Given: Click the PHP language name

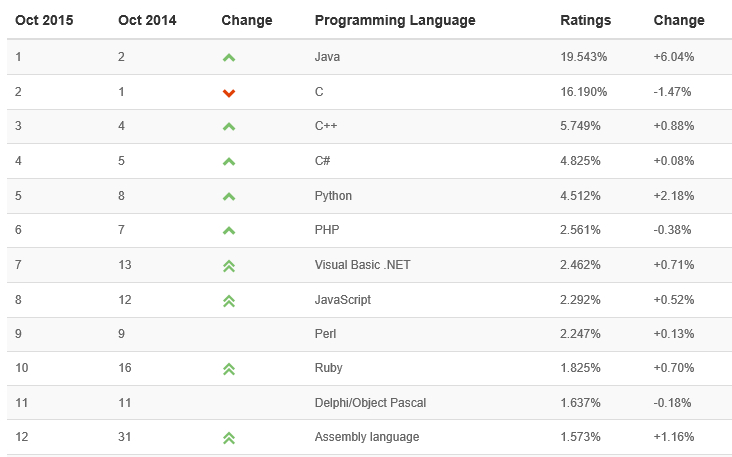Looking at the screenshot, I should 327,230.
